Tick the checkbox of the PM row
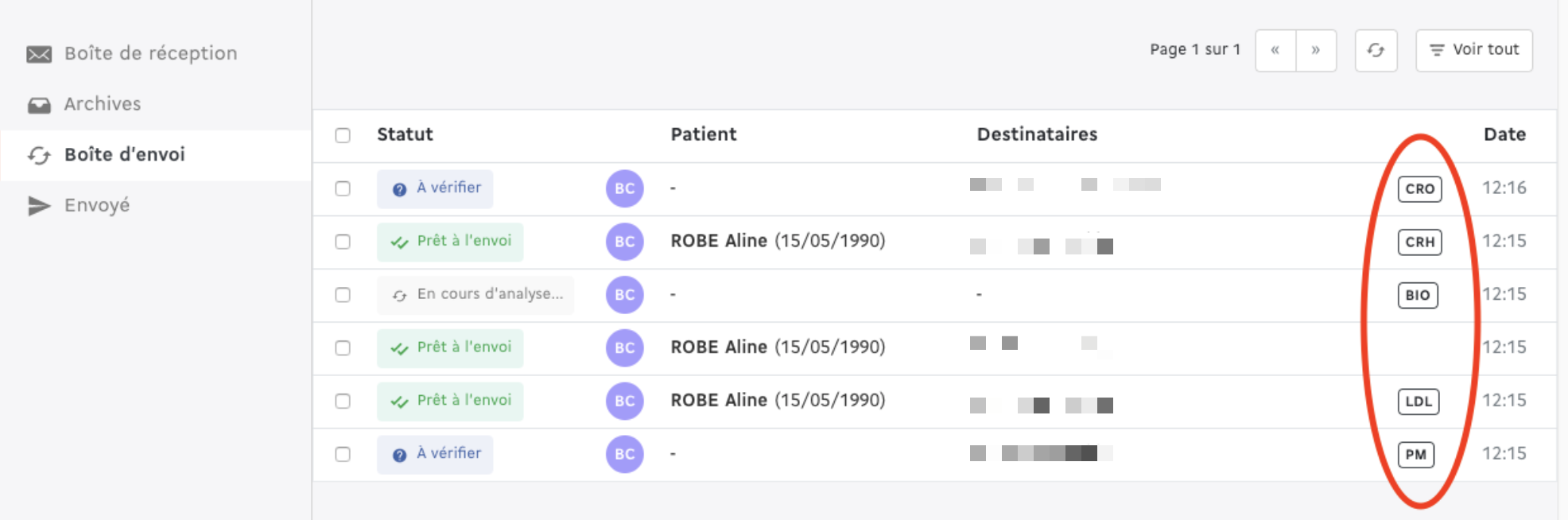This screenshot has width=1568, height=520. pyautogui.click(x=343, y=454)
